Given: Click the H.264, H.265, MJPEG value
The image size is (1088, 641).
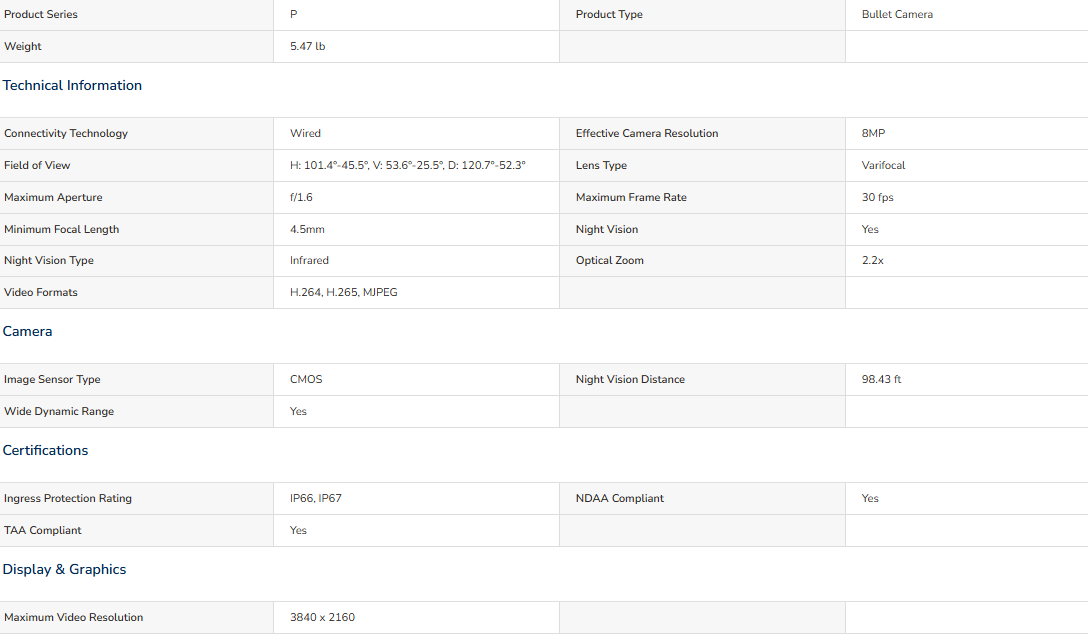Looking at the screenshot, I should [344, 292].
